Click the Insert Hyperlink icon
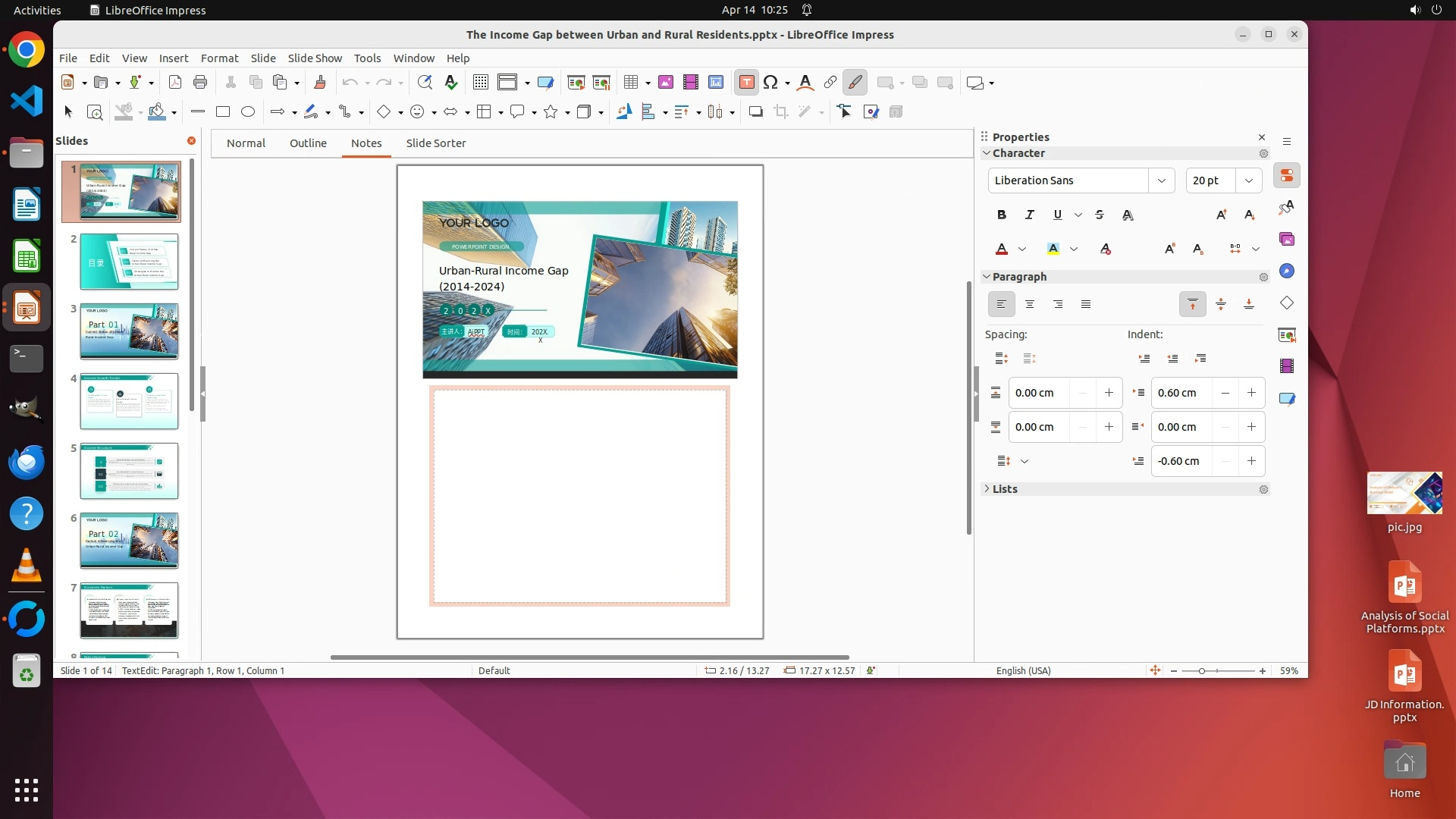1456x819 pixels. 830,83
